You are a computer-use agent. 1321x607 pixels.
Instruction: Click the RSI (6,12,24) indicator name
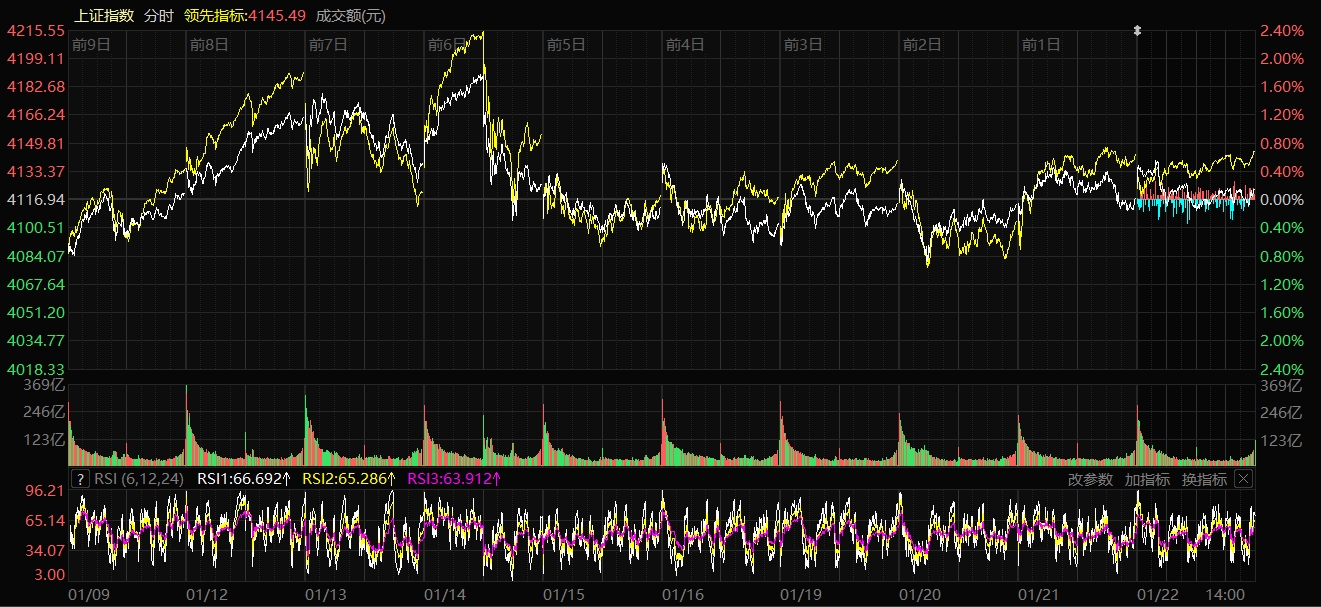click(140, 479)
